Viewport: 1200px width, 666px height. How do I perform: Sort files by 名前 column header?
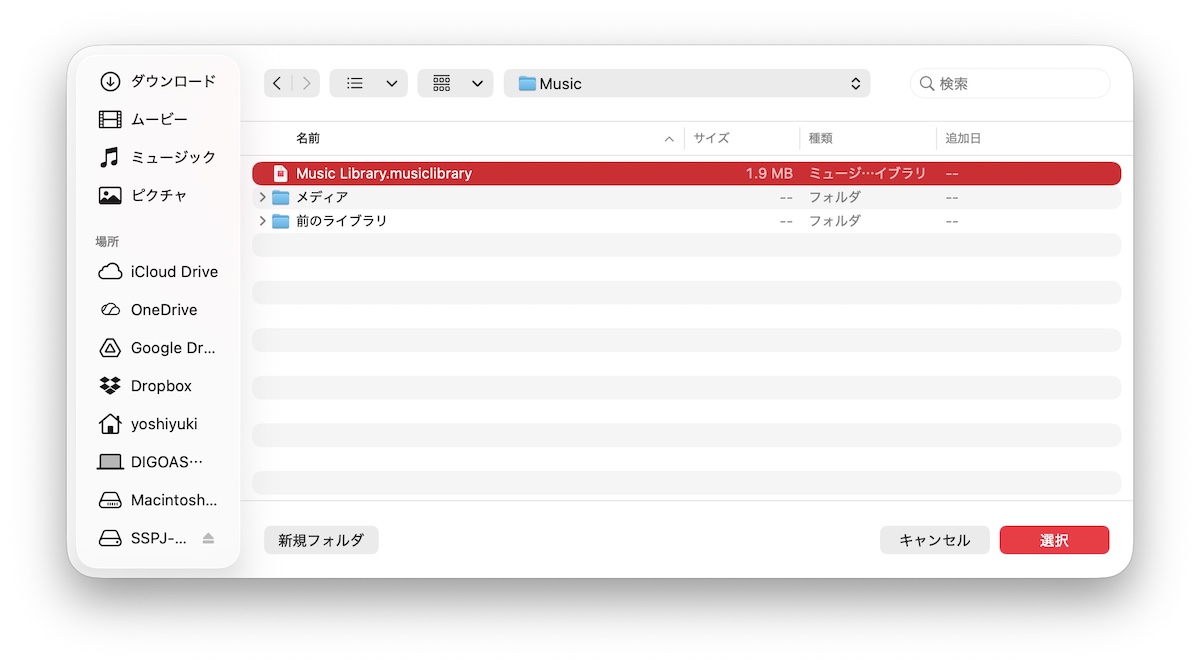[308, 139]
